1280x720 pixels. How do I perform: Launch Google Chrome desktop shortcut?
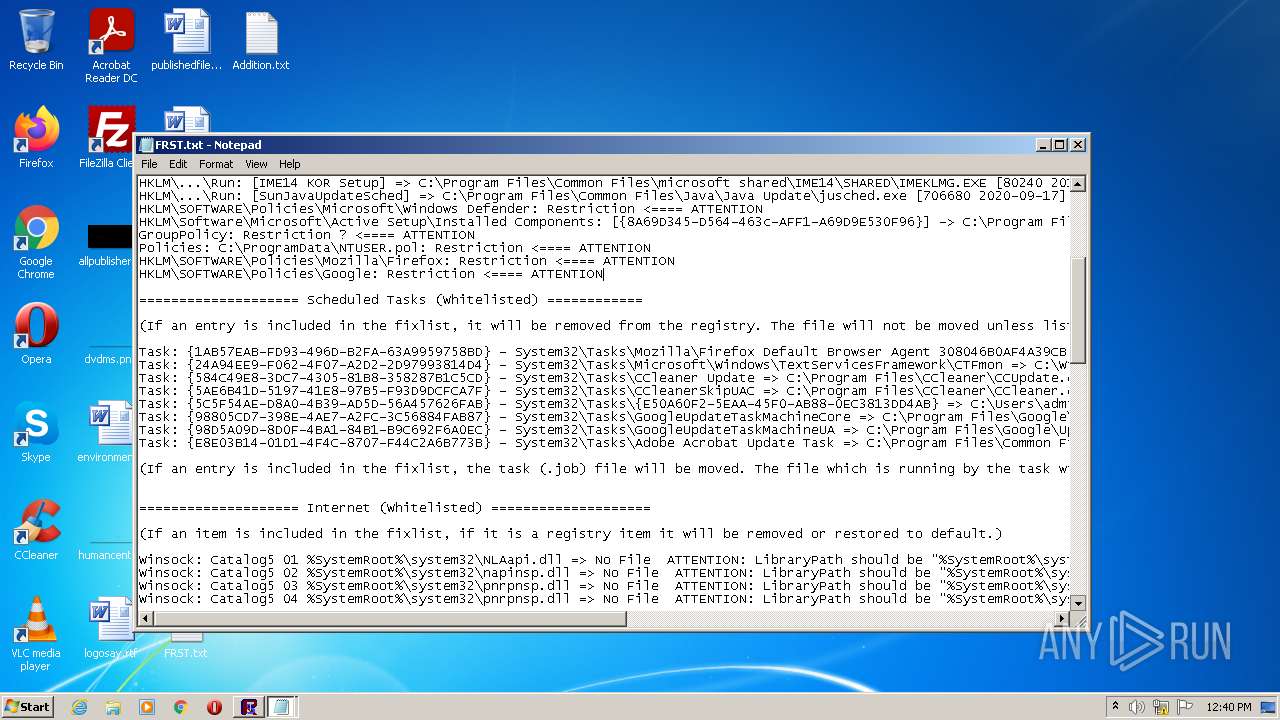(36, 242)
